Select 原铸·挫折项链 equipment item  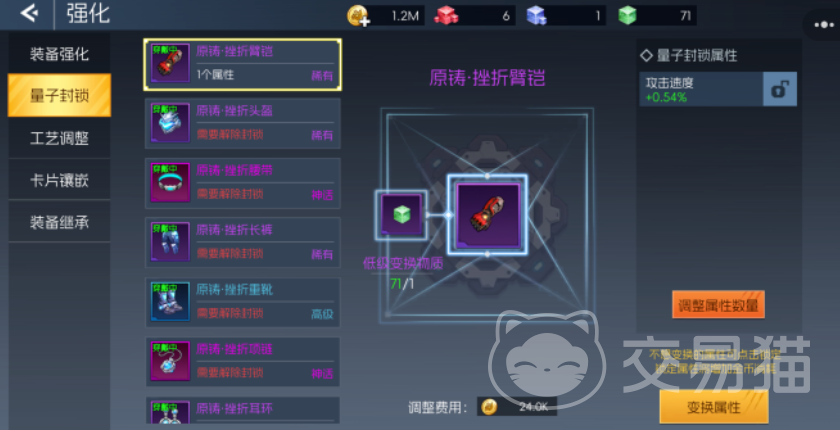(243, 362)
